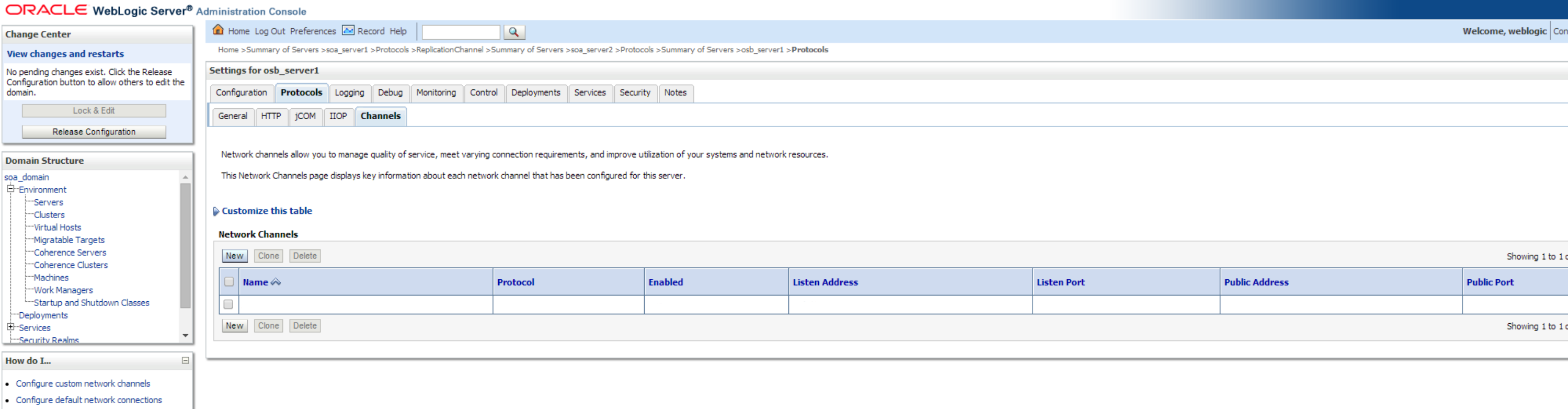
Task: Open Work Managers tree item
Action: coord(63,290)
